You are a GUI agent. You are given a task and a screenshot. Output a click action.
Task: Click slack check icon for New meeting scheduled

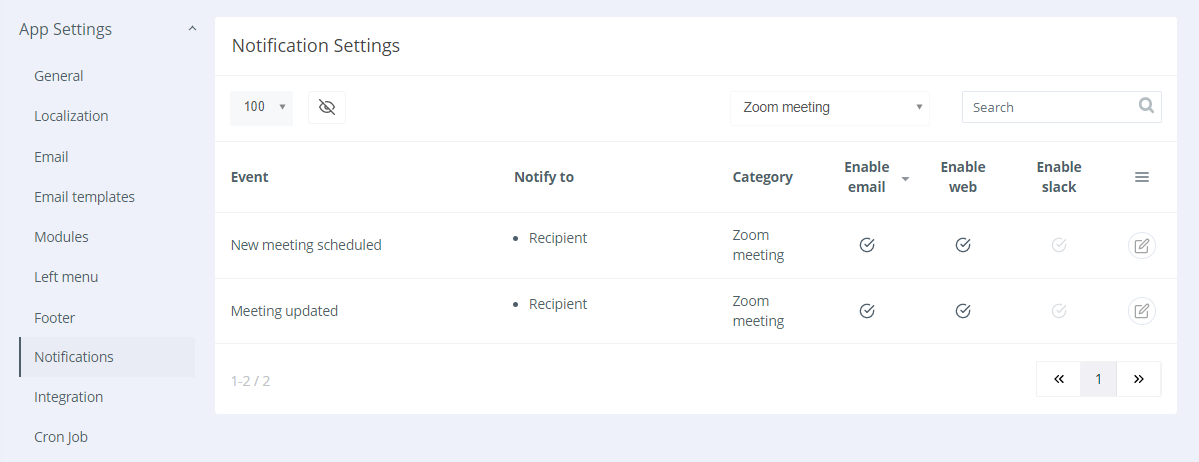(1059, 245)
